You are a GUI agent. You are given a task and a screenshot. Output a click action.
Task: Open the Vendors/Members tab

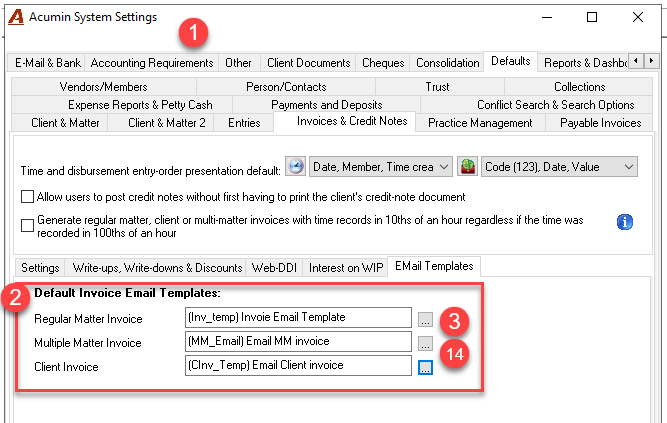tap(103, 87)
